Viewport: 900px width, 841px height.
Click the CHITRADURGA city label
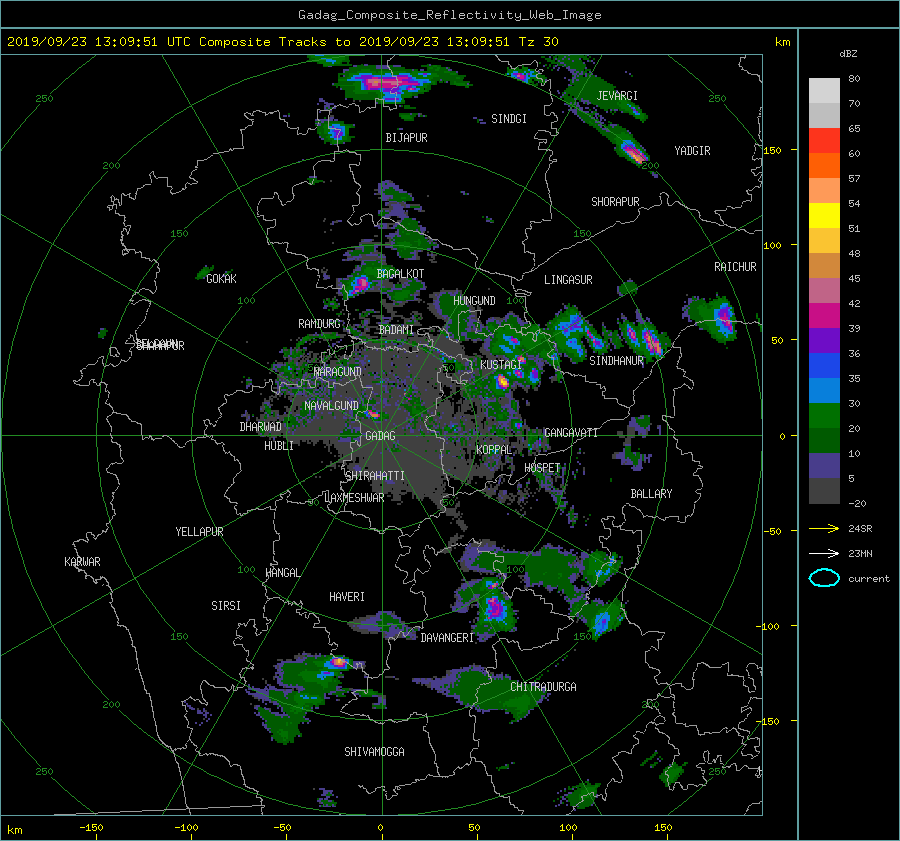tap(544, 687)
